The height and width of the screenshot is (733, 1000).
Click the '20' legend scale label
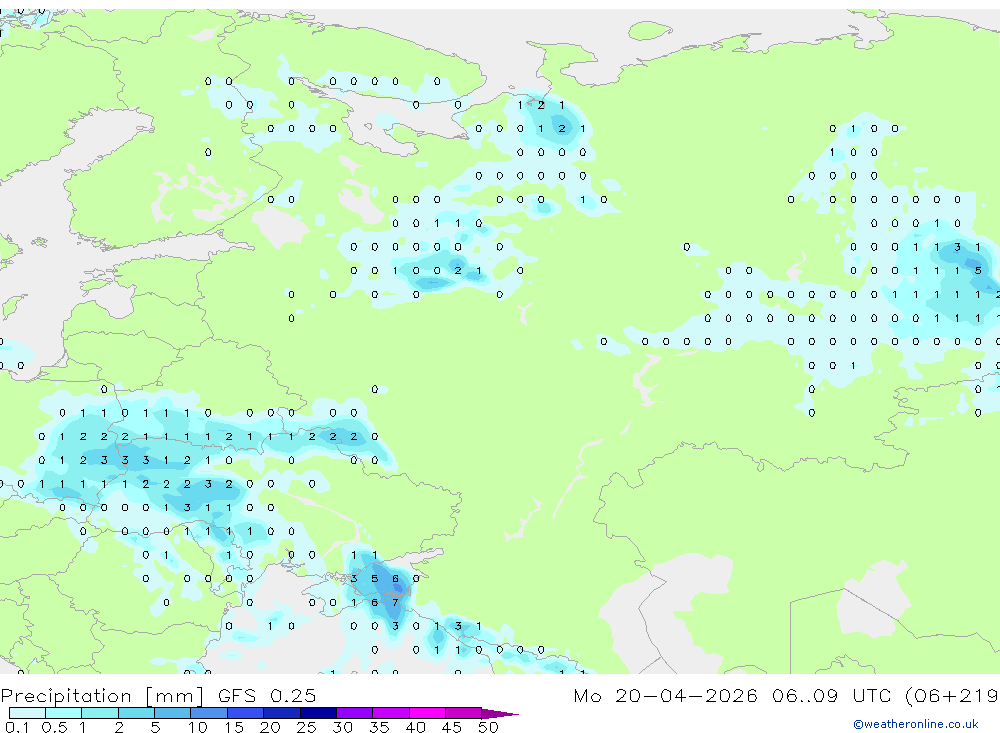tap(270, 727)
